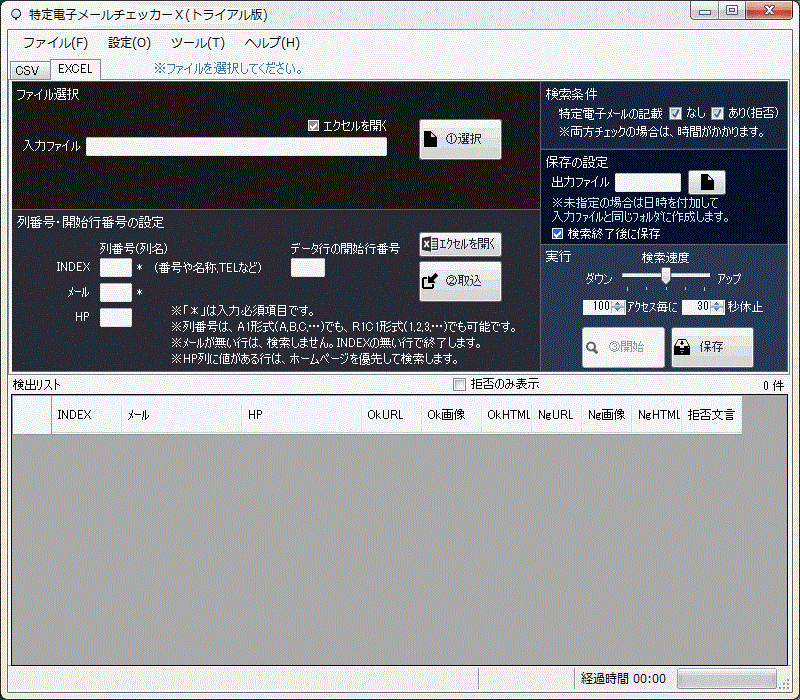Image resolution: width=800 pixels, height=700 pixels.
Task: Click the INDEX column number field
Action: pos(115,267)
